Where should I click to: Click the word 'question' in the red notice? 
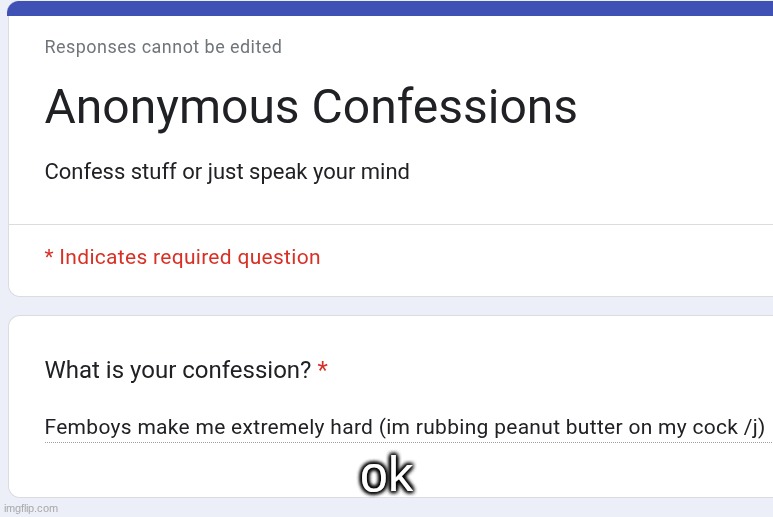pos(279,258)
